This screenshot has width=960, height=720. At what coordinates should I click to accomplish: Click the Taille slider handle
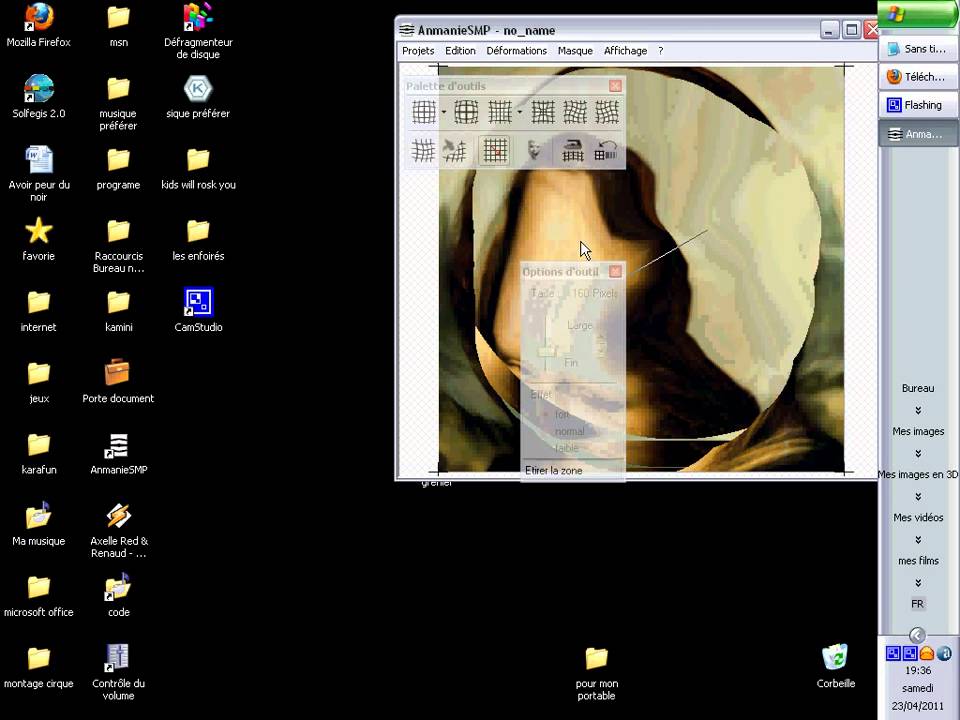546,351
